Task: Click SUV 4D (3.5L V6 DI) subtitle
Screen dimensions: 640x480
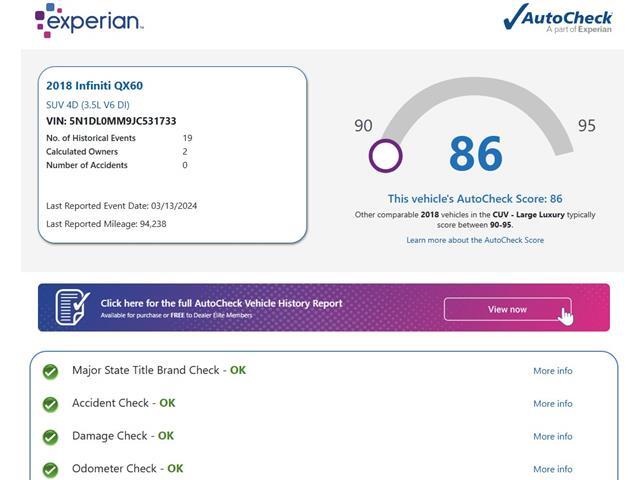Action: [x=88, y=105]
